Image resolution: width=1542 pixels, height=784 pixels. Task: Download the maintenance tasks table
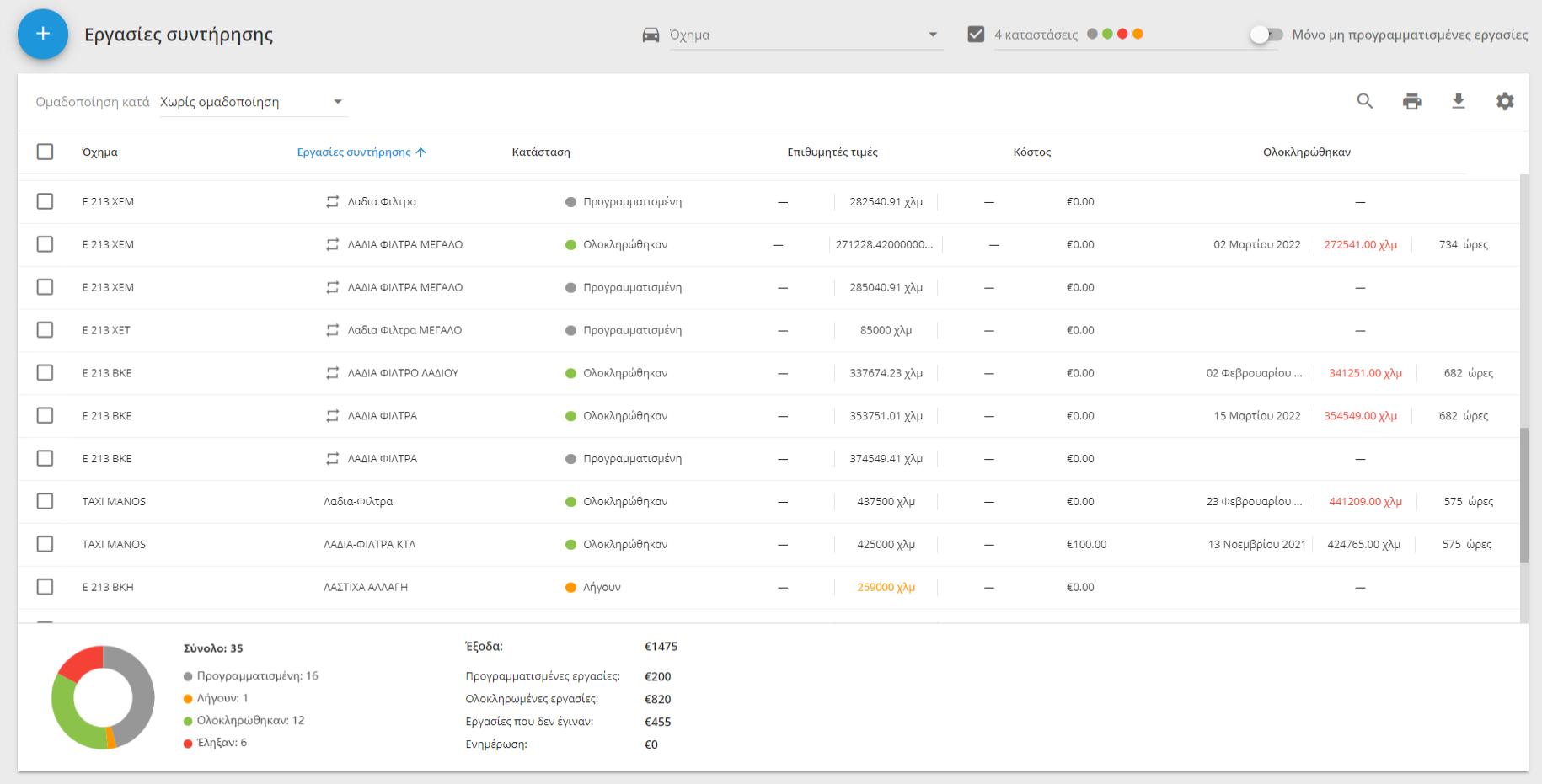[x=1459, y=101]
